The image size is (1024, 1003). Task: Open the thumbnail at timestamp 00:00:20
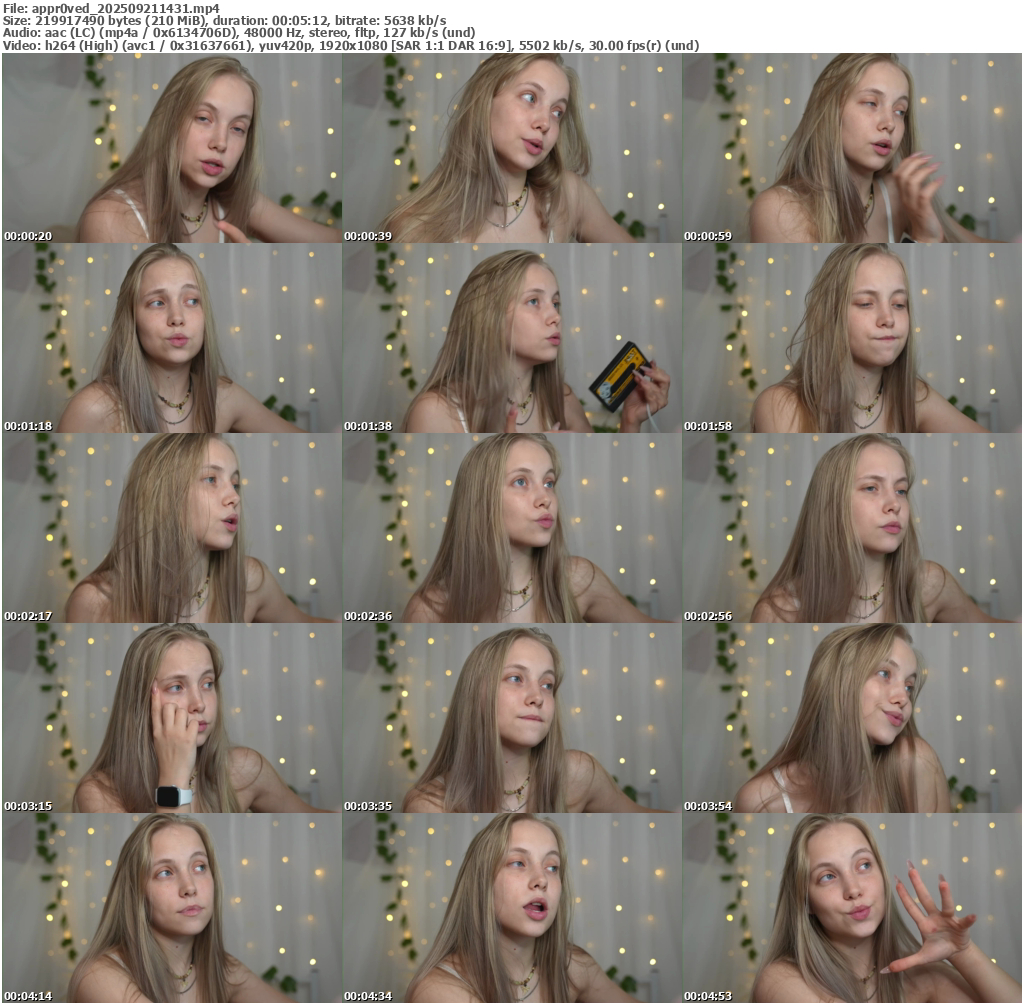[x=171, y=149]
